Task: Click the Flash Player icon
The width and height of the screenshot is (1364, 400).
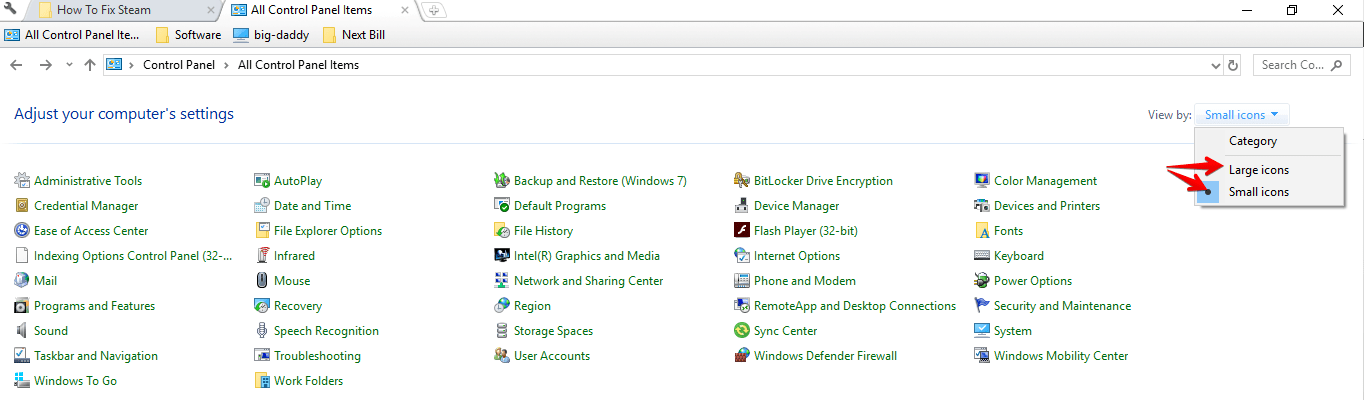Action: point(742,231)
